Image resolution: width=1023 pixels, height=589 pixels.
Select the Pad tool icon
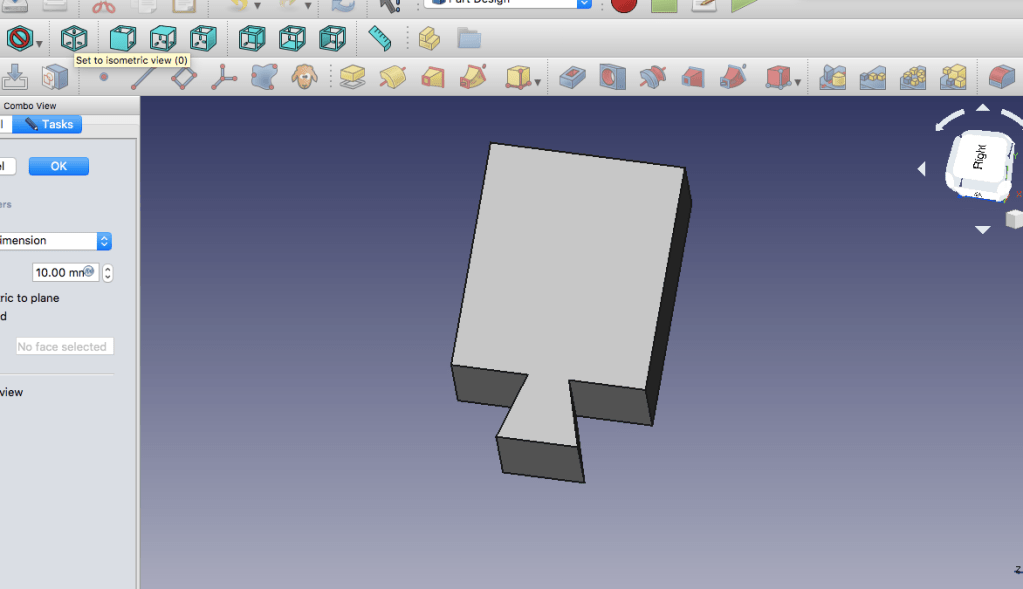[352, 77]
